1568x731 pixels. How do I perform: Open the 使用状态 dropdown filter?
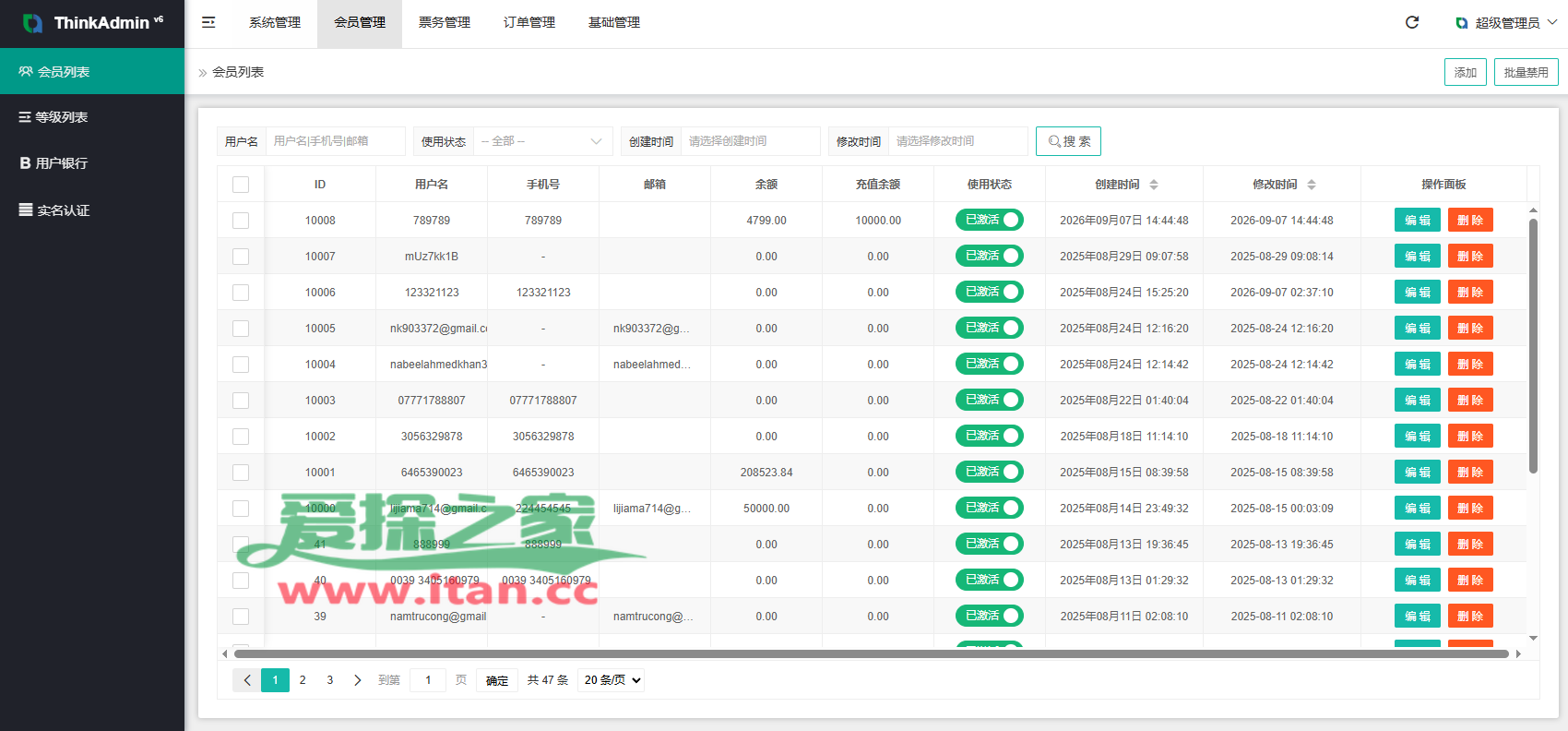[x=542, y=141]
